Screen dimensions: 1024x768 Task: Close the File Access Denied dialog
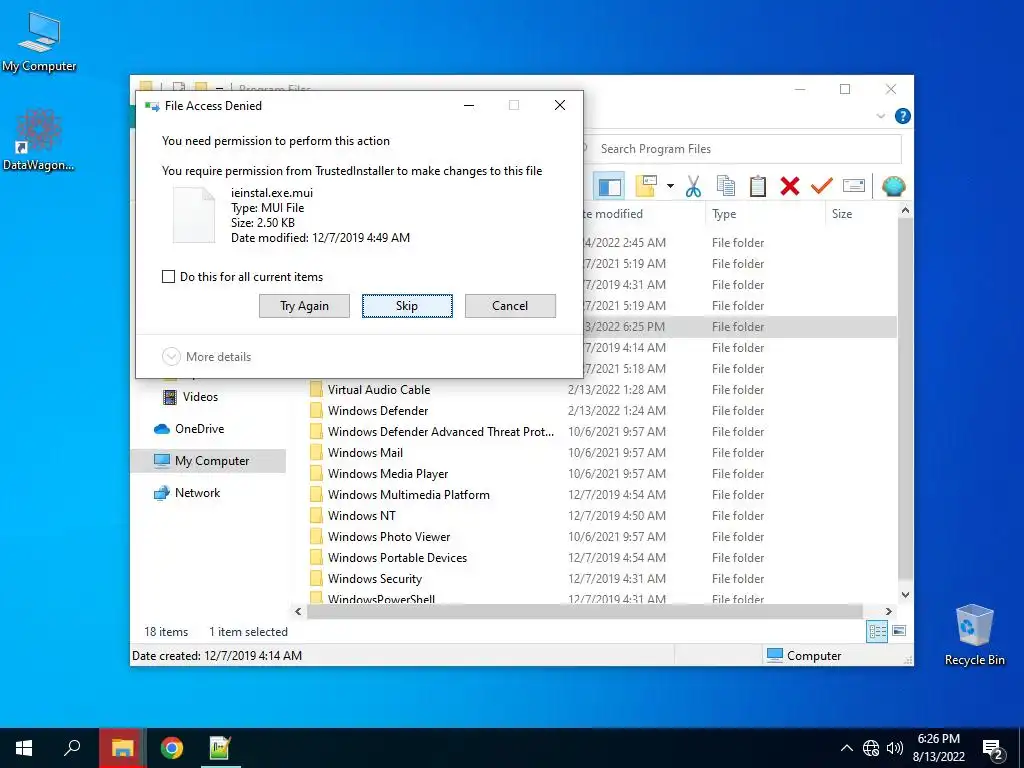point(560,105)
